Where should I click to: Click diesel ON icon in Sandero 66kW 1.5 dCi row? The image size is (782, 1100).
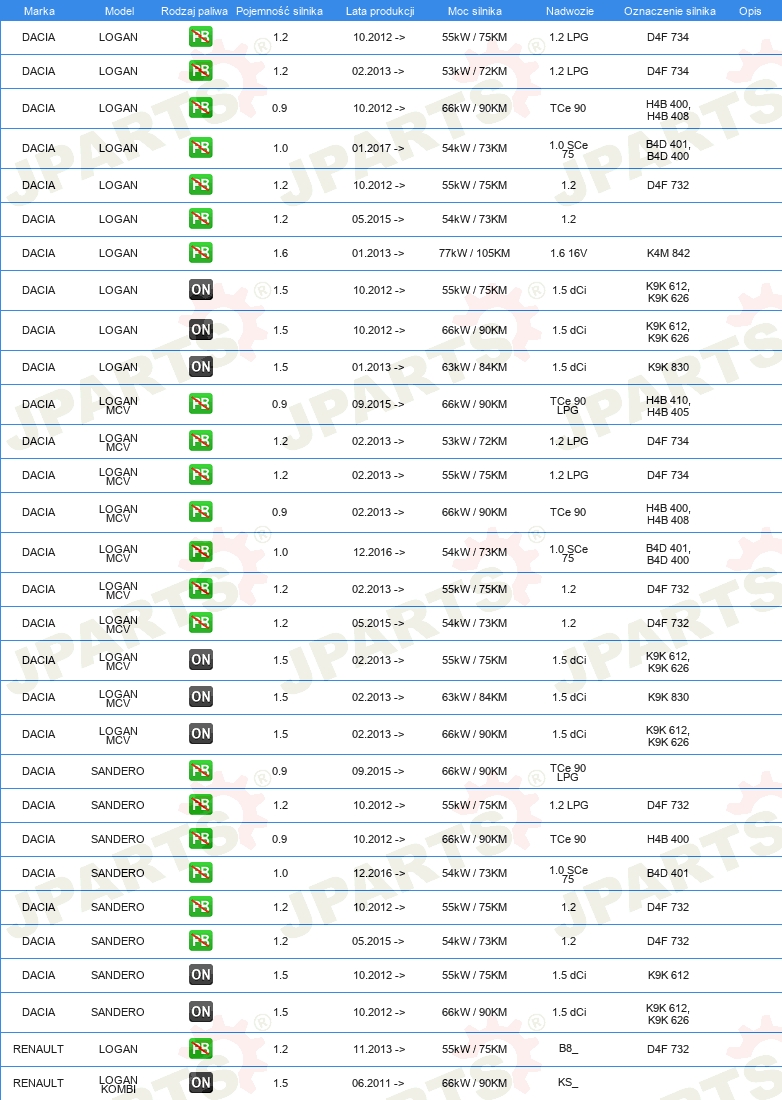pos(201,1012)
